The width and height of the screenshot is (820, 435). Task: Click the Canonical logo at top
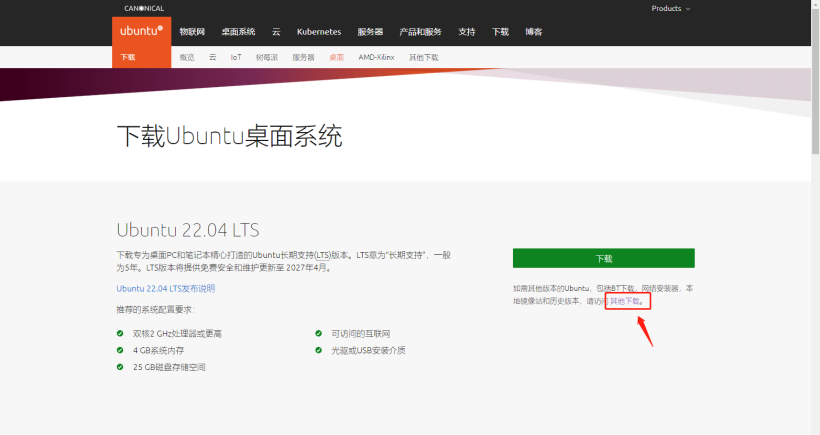(x=145, y=8)
